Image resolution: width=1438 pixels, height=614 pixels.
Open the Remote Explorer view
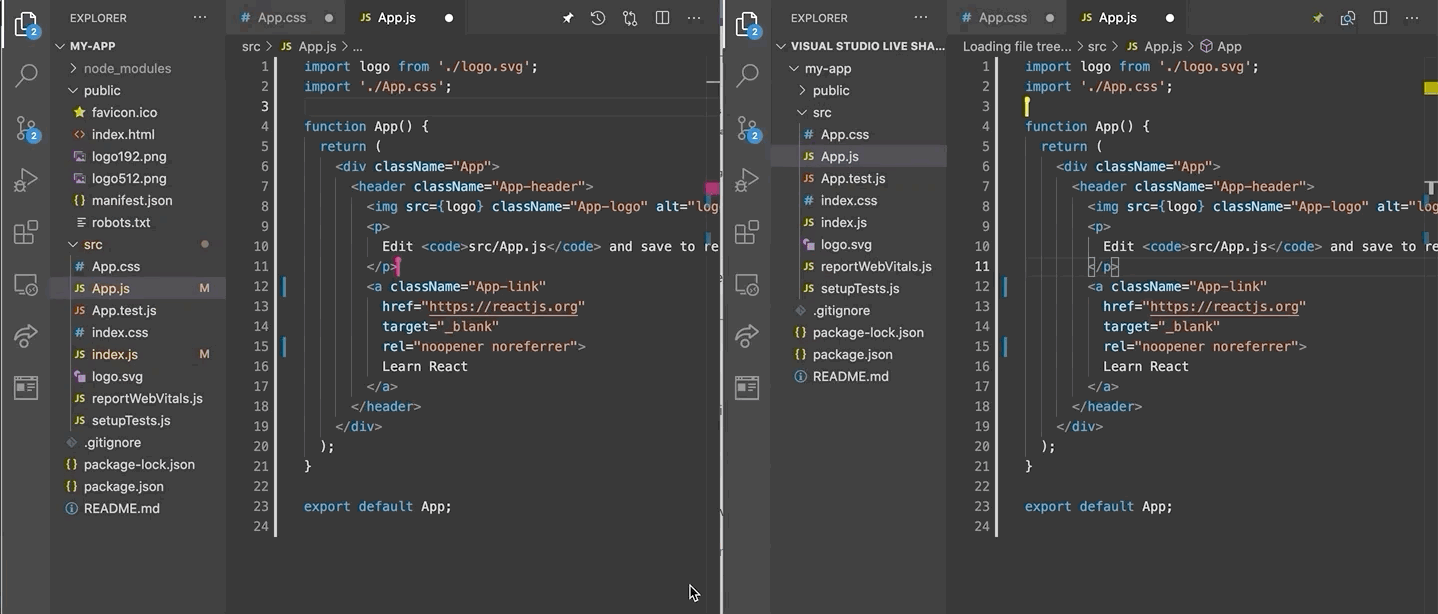point(26,285)
